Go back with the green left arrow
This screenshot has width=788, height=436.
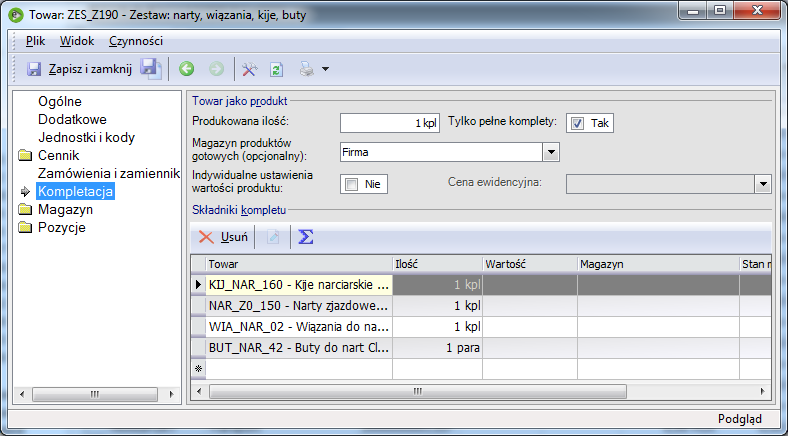(x=186, y=69)
